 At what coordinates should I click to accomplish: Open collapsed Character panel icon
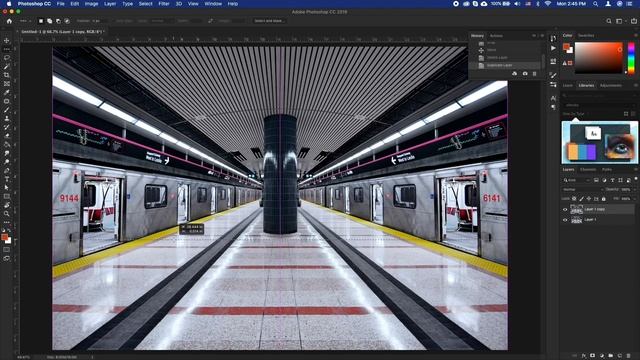pyautogui.click(x=553, y=98)
